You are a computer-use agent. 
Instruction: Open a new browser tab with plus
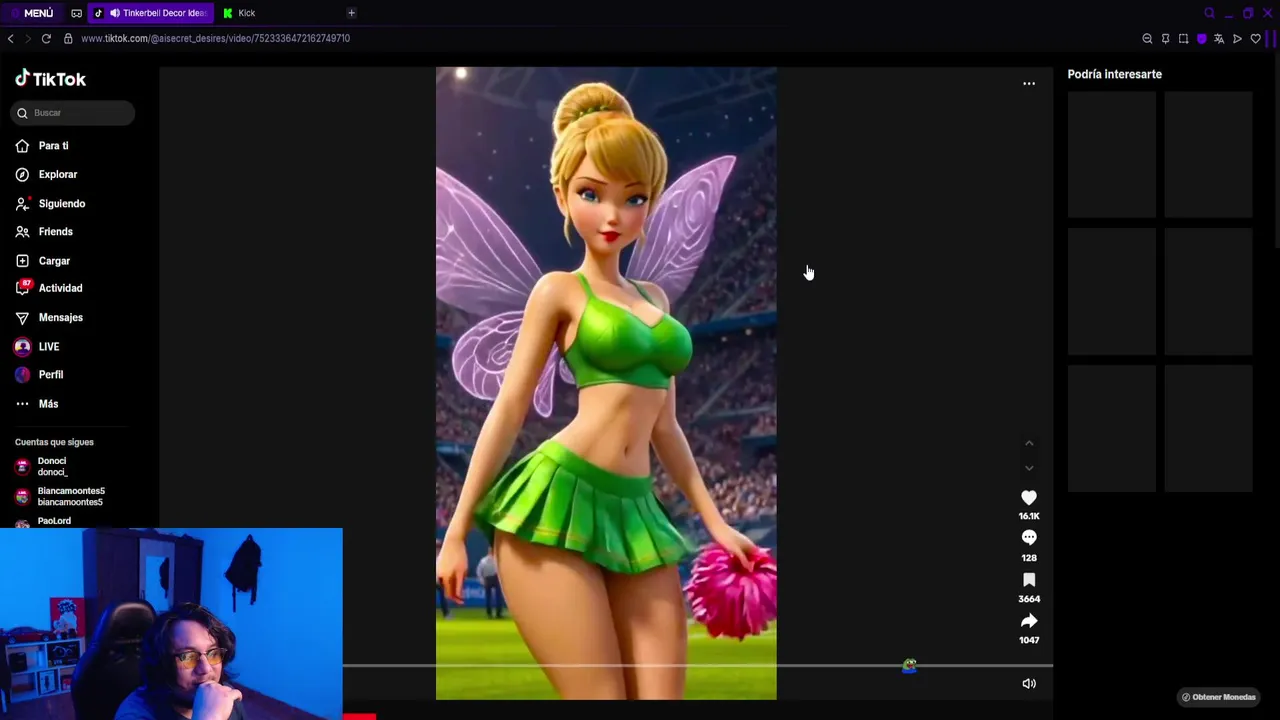tap(351, 13)
